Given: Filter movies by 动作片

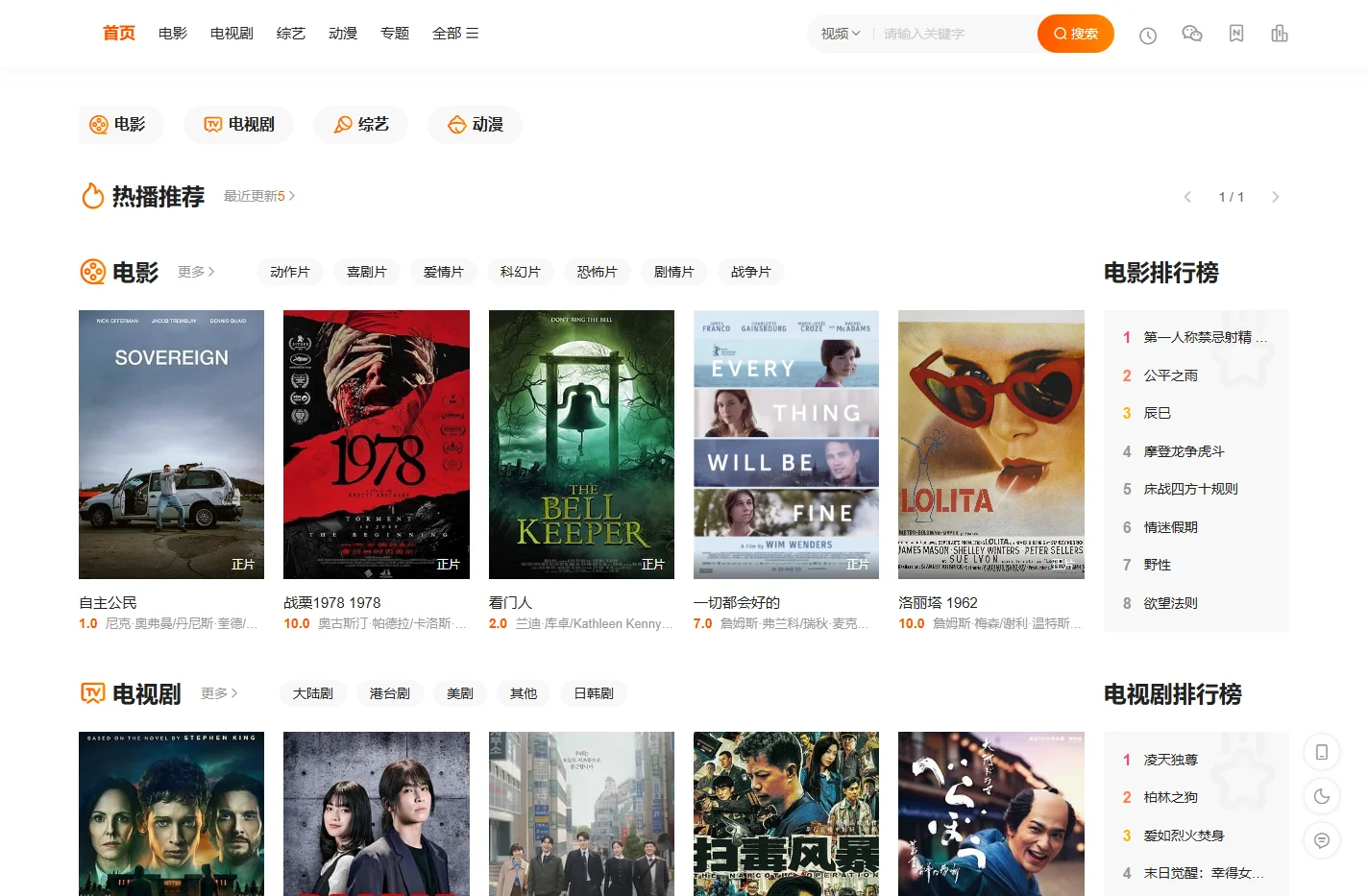Looking at the screenshot, I should (x=290, y=272).
